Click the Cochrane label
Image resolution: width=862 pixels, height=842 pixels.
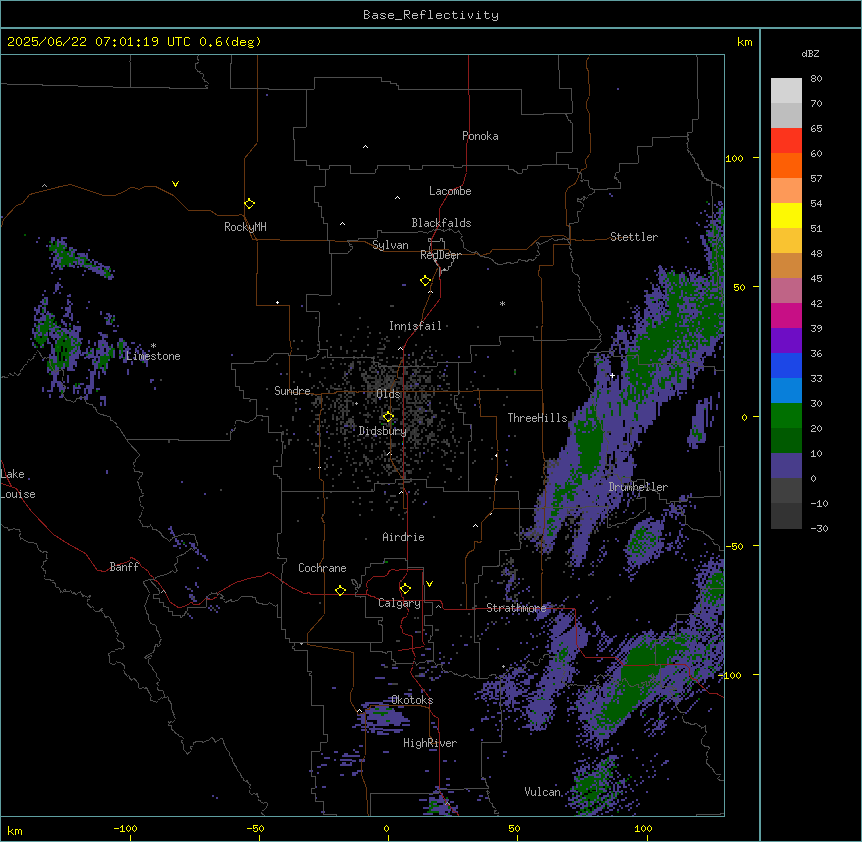tap(322, 568)
